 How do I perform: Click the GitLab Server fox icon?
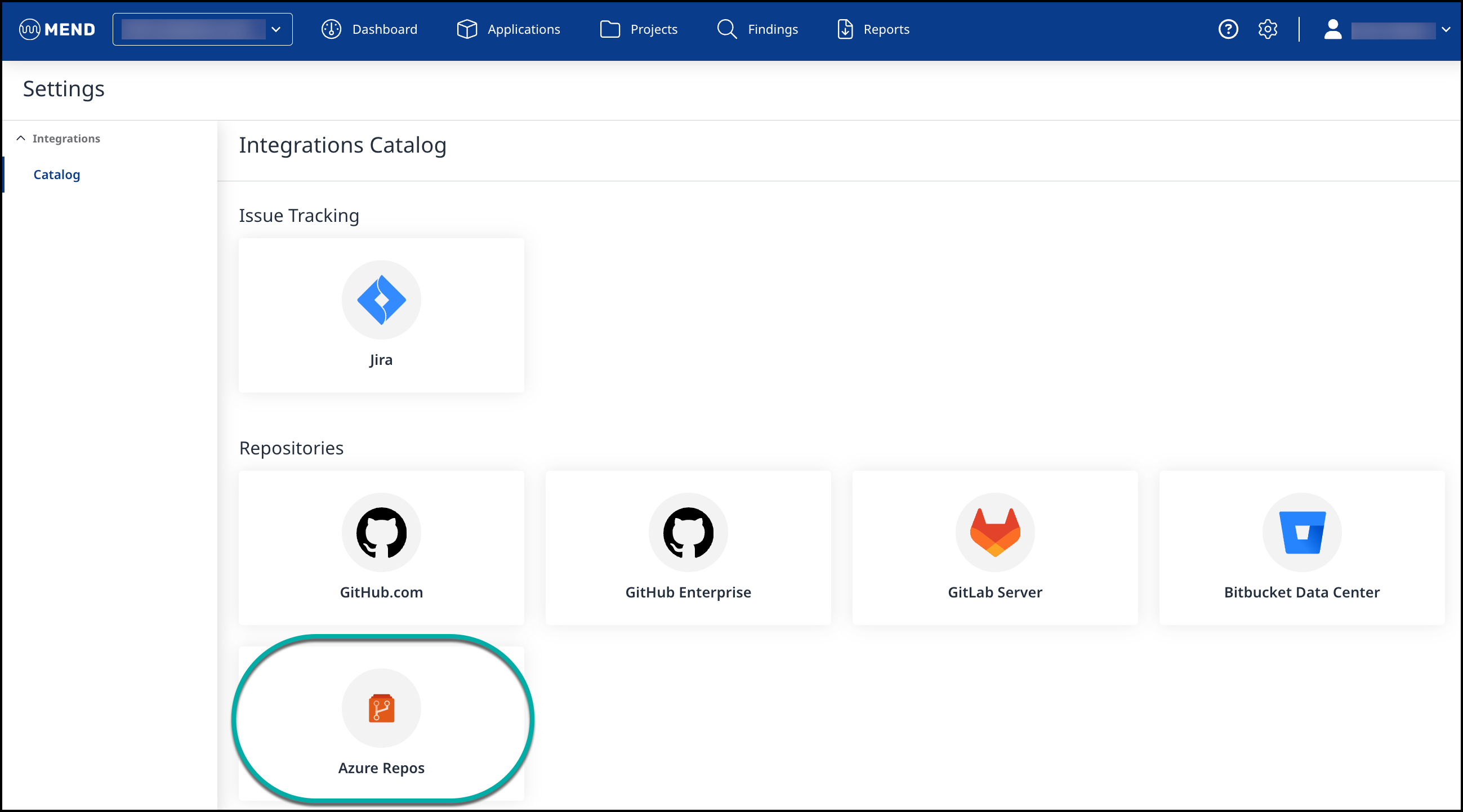pos(995,533)
